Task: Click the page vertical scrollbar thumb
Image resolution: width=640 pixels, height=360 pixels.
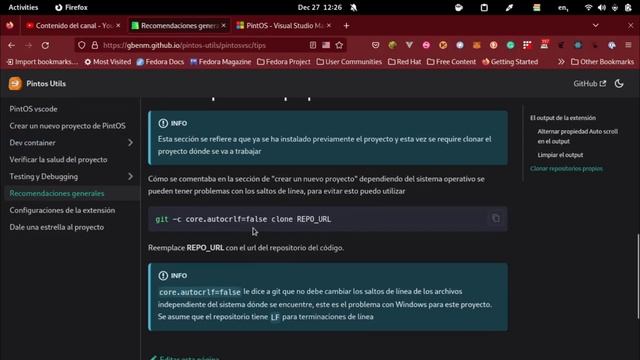Action: click(638, 276)
